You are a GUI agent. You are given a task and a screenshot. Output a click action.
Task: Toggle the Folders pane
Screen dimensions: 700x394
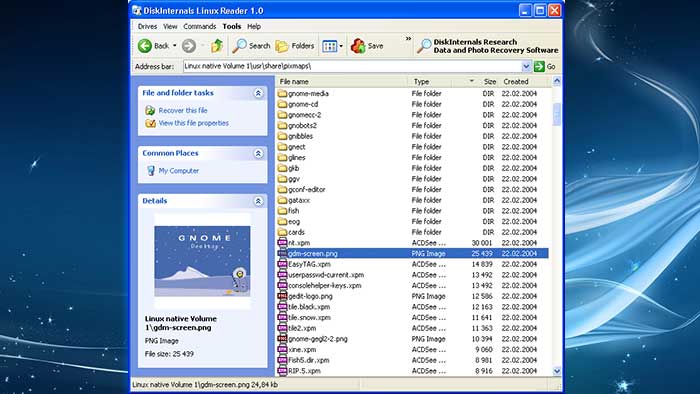(x=295, y=46)
